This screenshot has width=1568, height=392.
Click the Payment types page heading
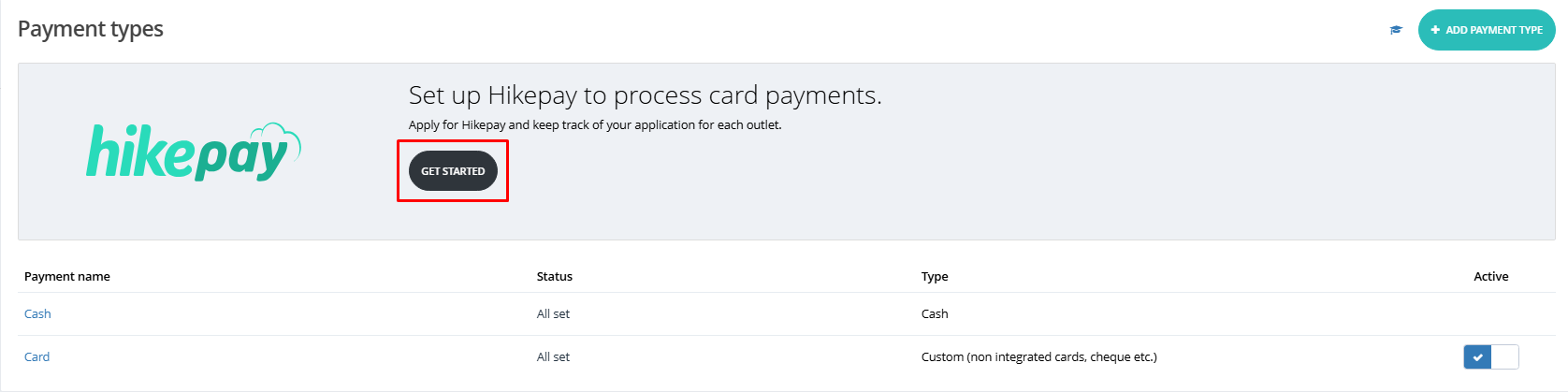(91, 29)
